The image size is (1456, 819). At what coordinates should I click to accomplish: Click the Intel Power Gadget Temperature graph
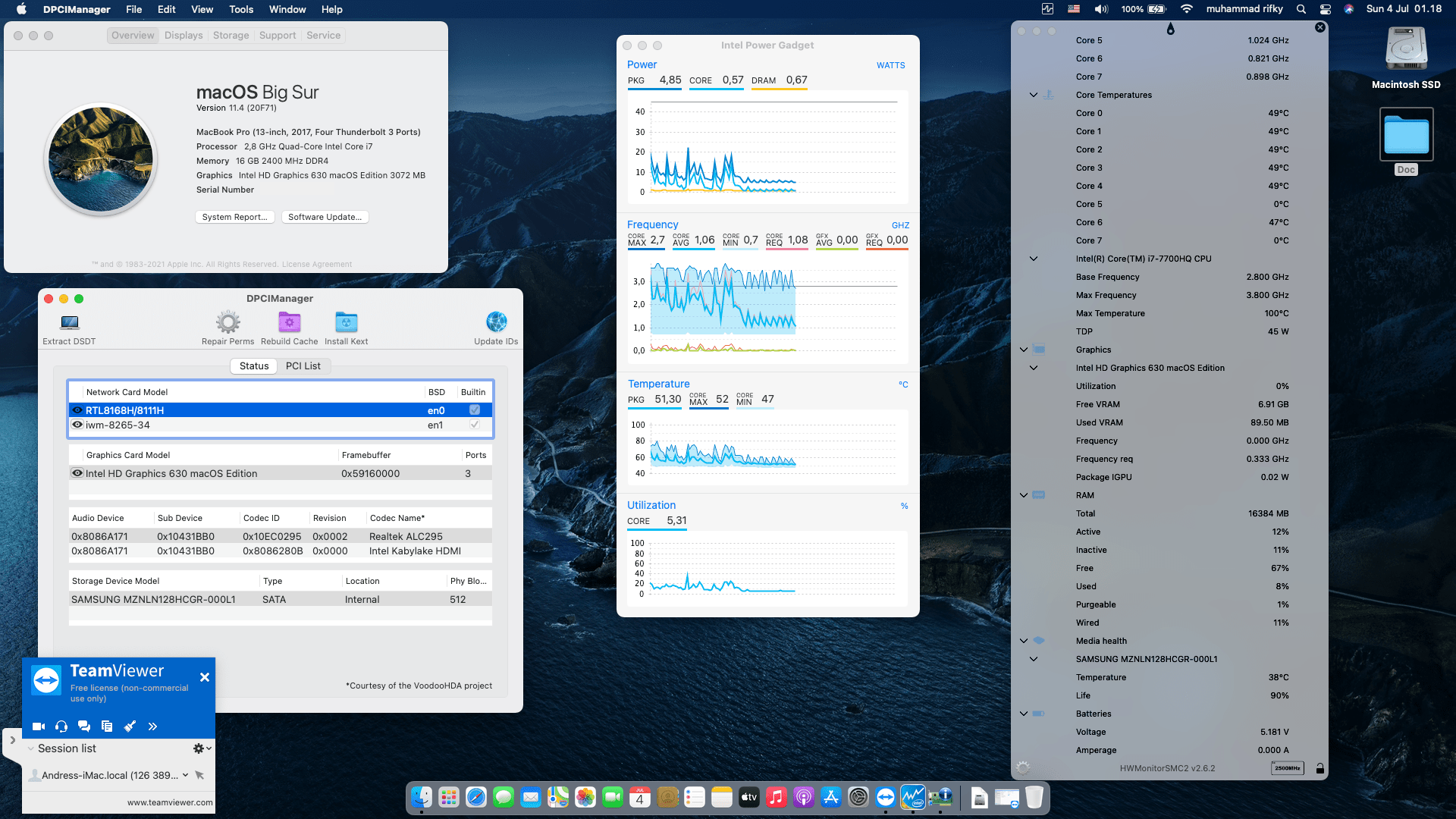coord(767,448)
